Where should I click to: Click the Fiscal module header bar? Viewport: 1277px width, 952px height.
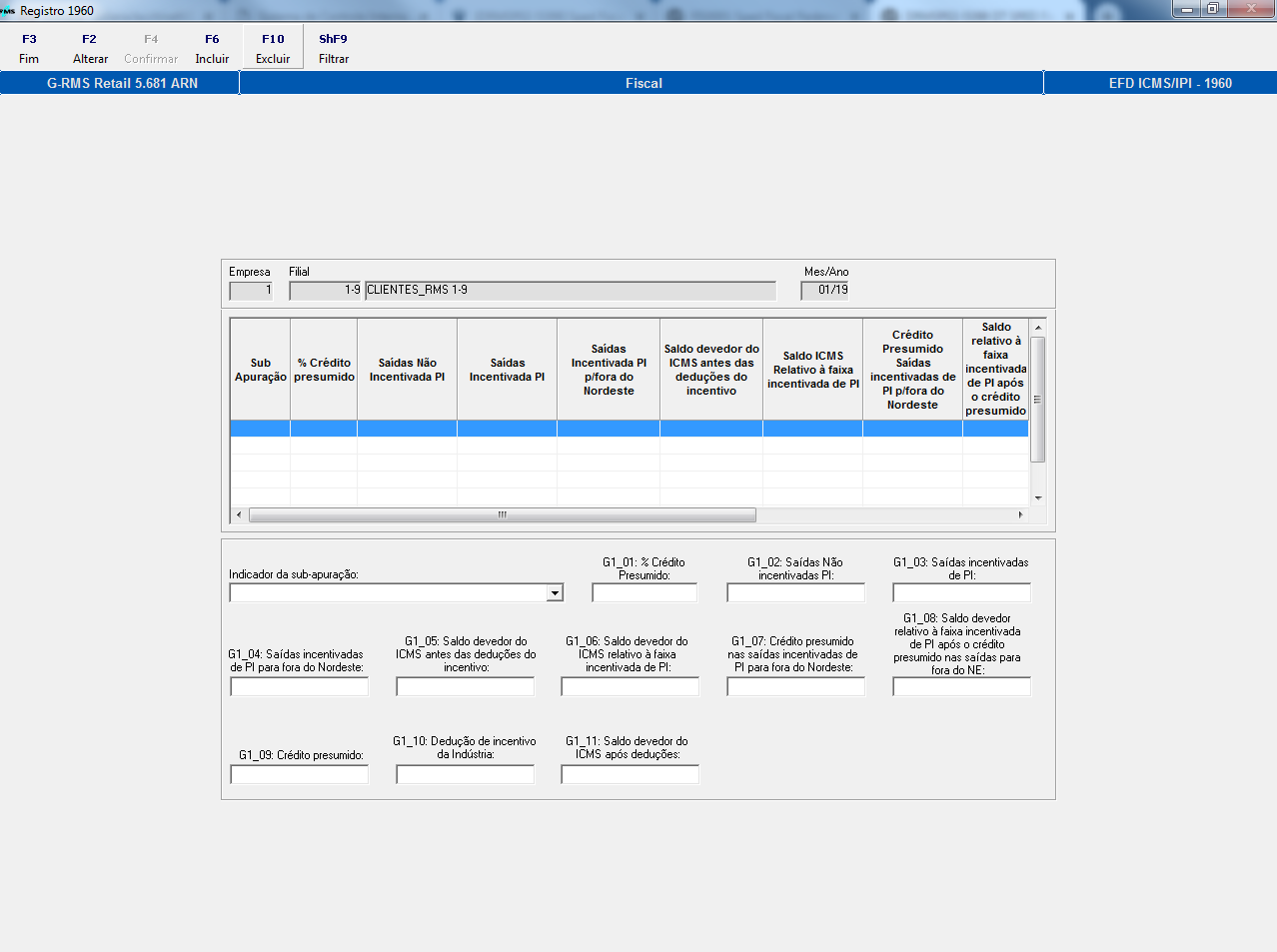(x=642, y=83)
